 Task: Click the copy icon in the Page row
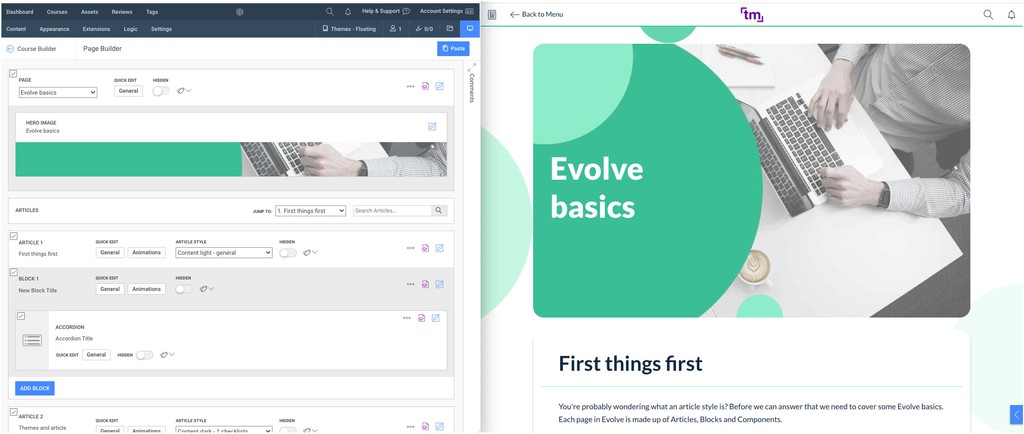click(x=425, y=86)
